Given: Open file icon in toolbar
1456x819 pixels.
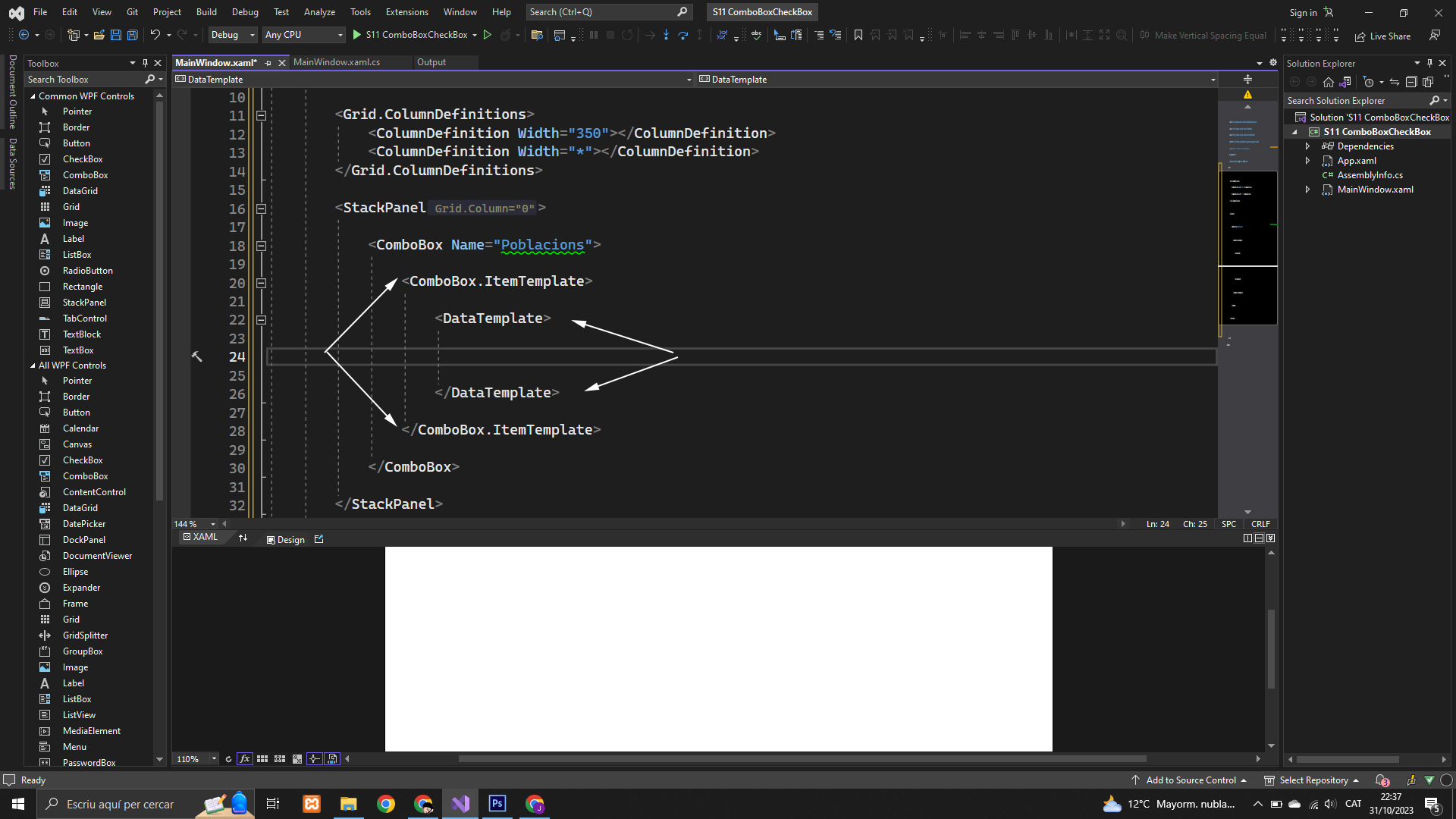Looking at the screenshot, I should tap(99, 35).
